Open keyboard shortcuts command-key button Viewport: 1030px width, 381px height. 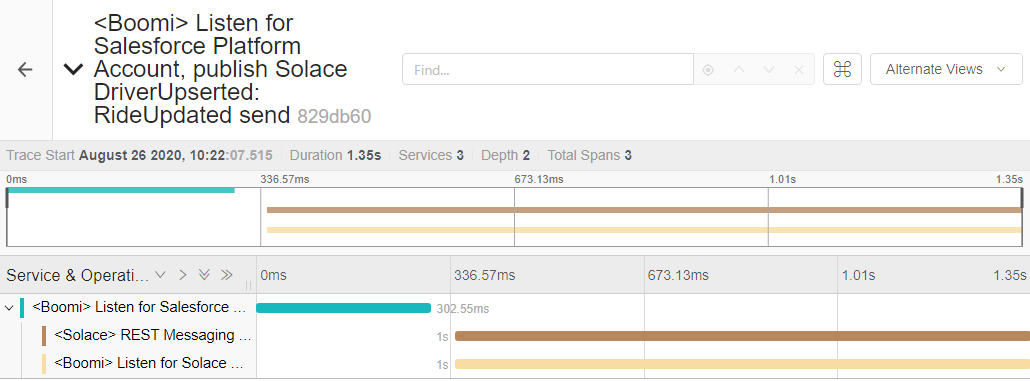point(842,69)
